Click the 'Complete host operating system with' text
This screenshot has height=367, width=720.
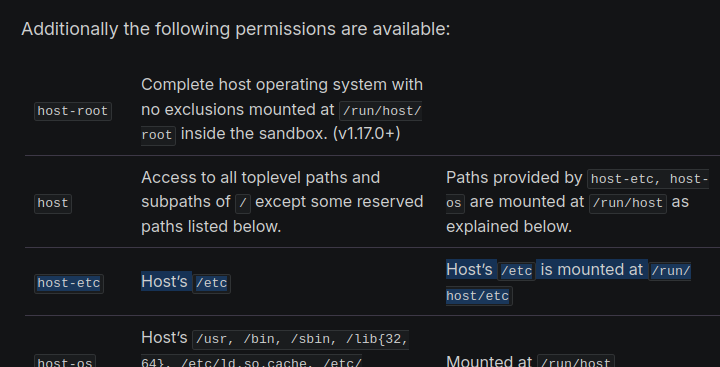click(282, 85)
